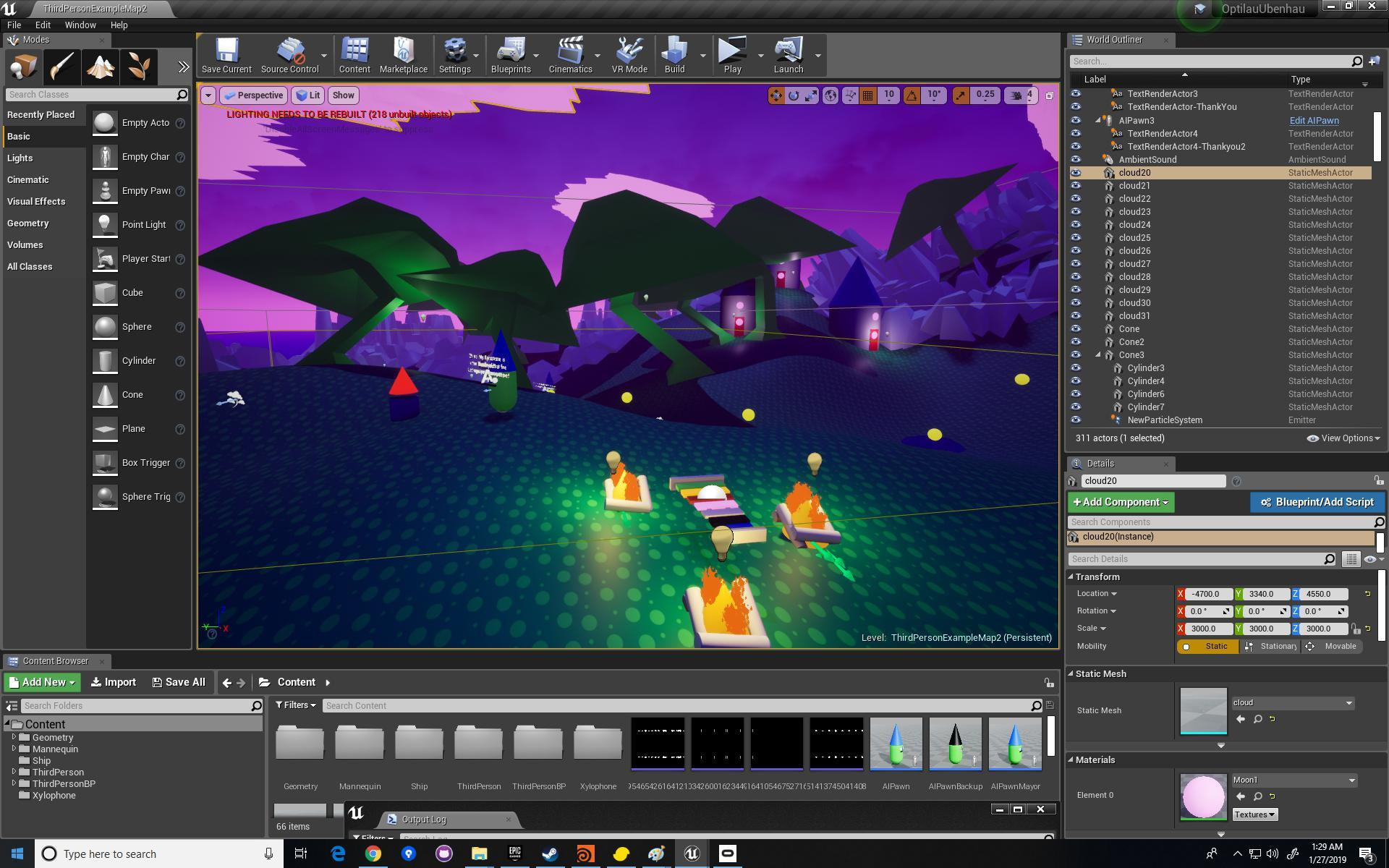Toggle rotation snapping in viewport toolbar
This screenshot has width=1389, height=868.
coord(912,95)
